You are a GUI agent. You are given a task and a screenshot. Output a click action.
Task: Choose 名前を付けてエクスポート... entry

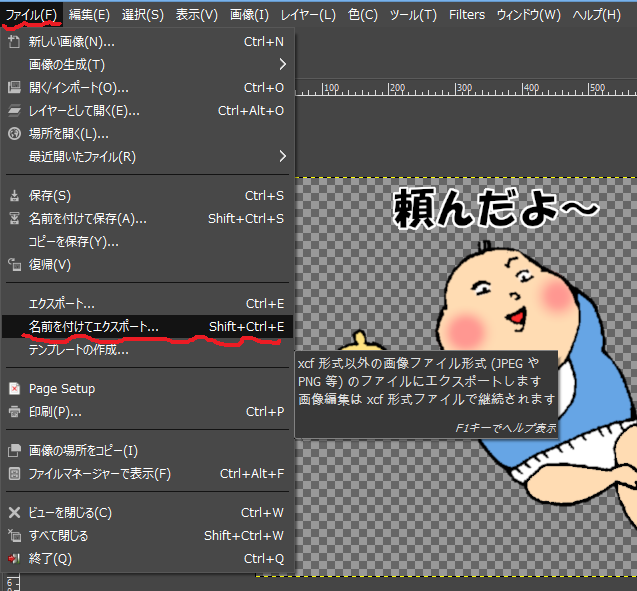click(147, 327)
